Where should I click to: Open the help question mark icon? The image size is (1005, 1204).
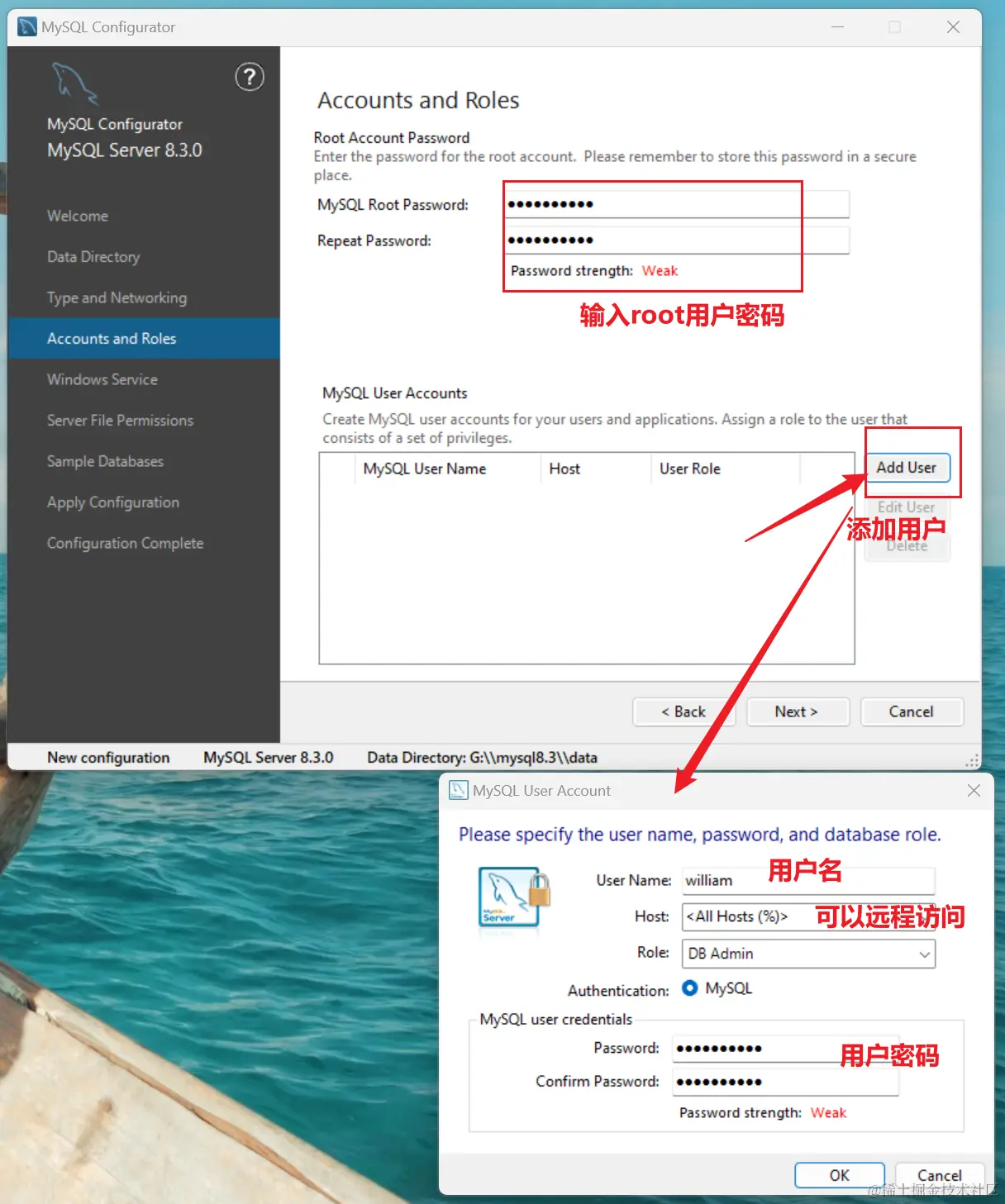coord(250,77)
